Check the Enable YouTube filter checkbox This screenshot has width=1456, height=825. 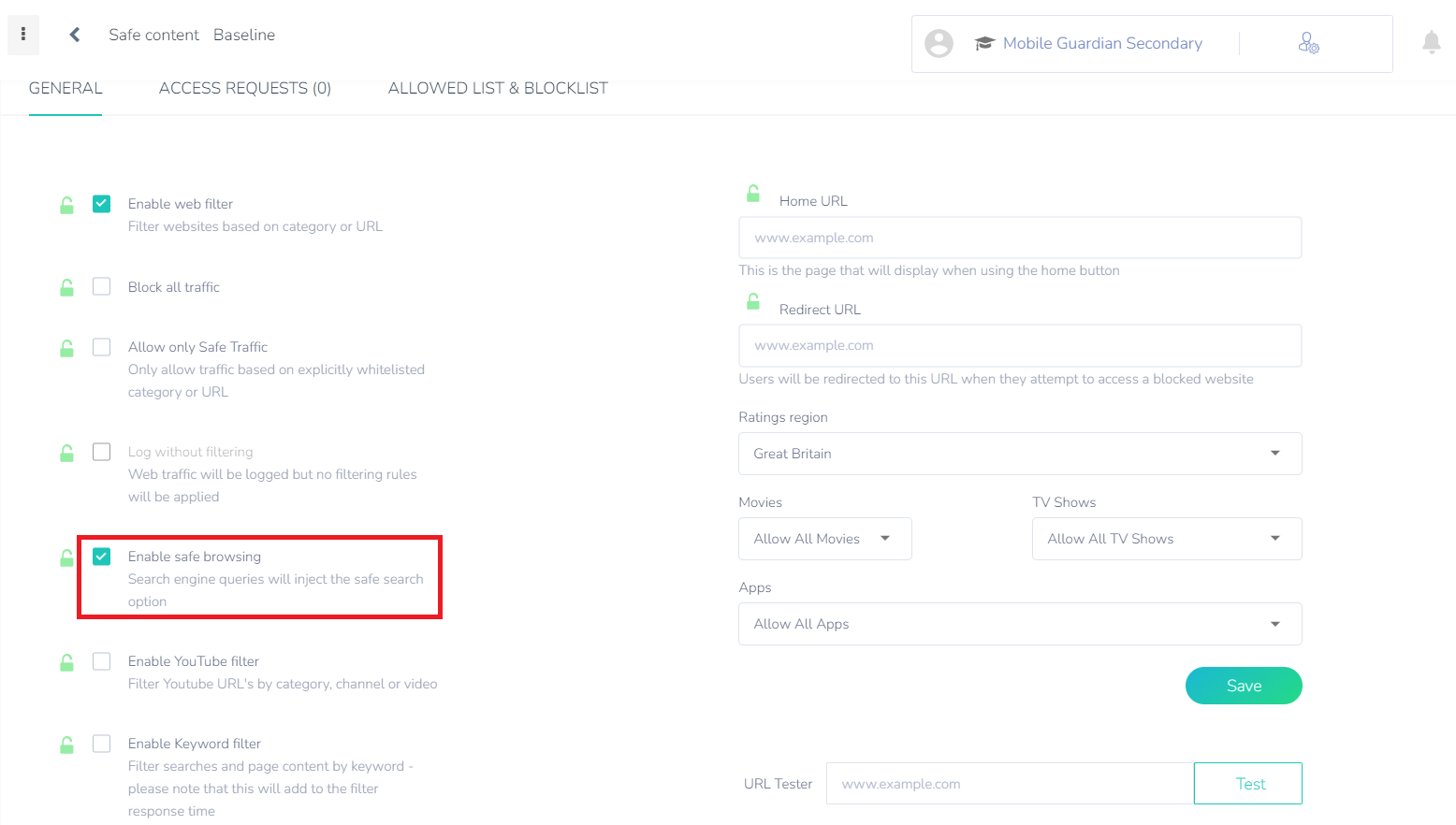pyautogui.click(x=102, y=661)
